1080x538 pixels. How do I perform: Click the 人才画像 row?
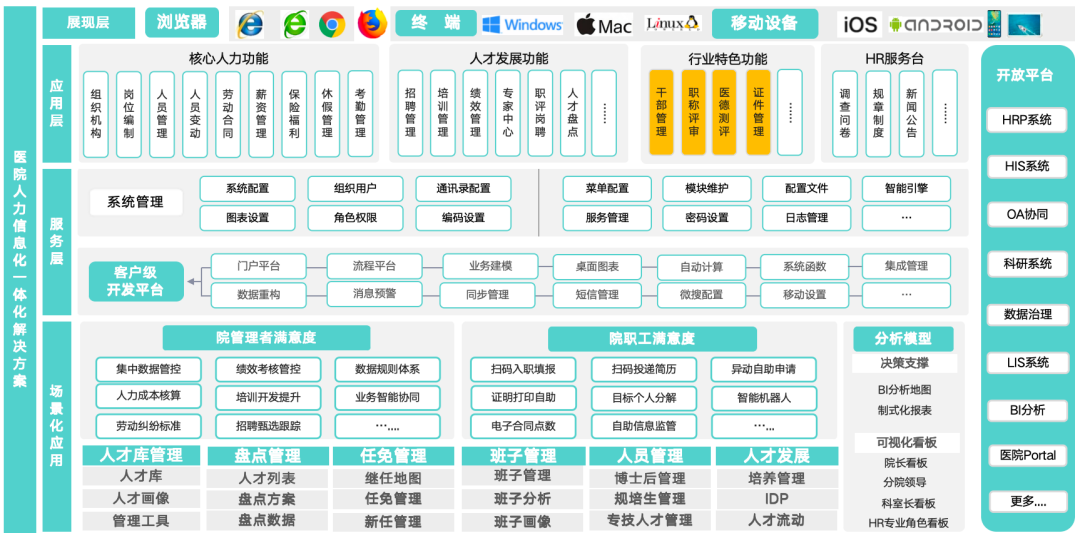pos(141,498)
